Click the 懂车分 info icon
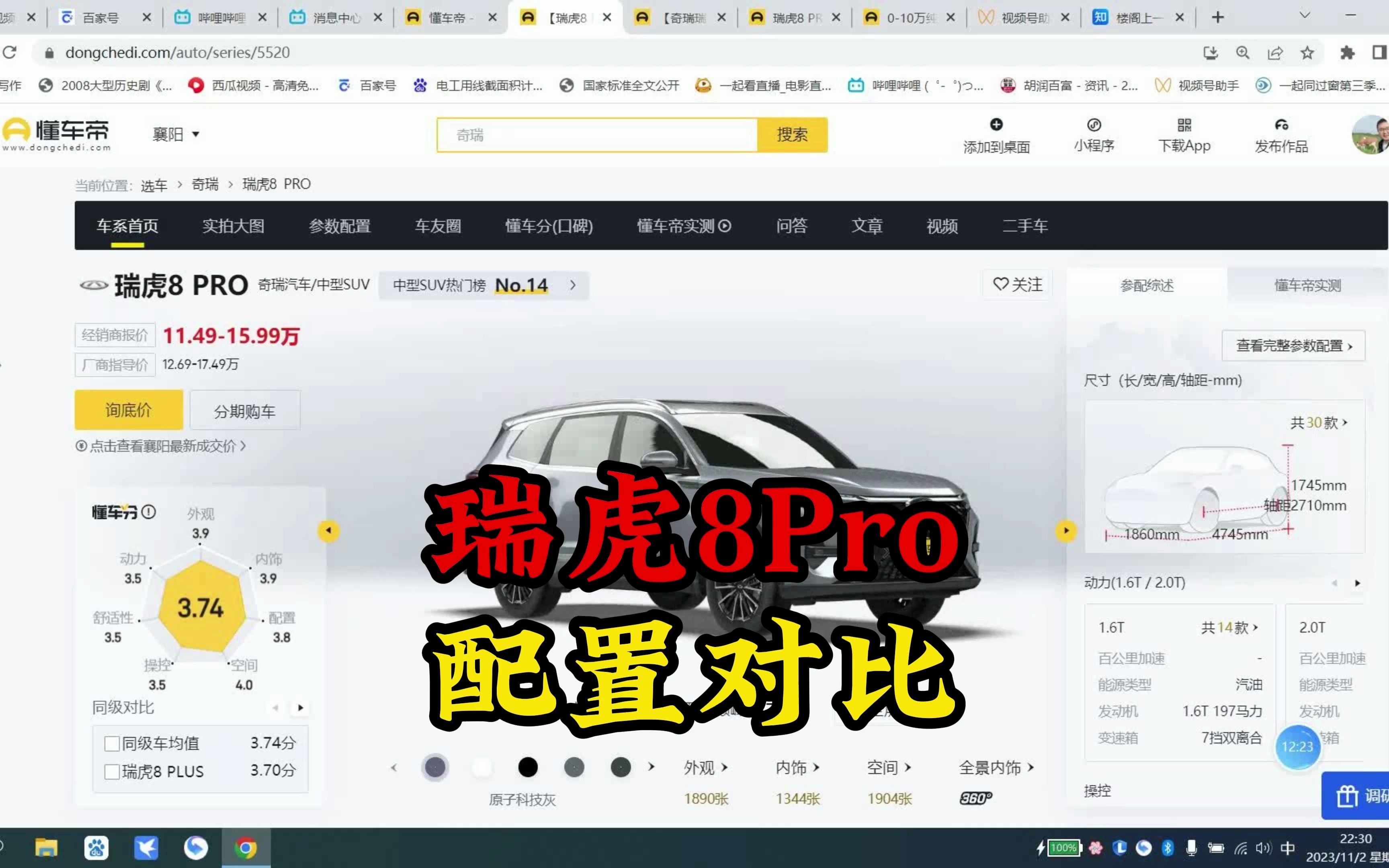 pos(148,512)
